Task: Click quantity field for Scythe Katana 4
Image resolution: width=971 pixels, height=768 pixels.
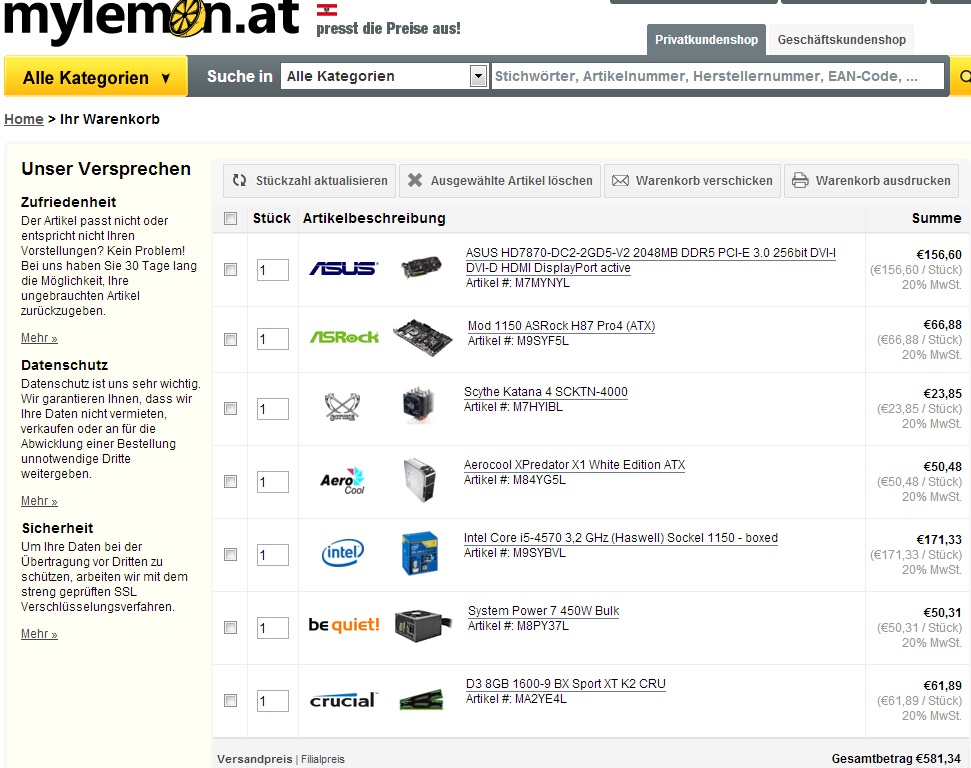Action: pos(272,409)
